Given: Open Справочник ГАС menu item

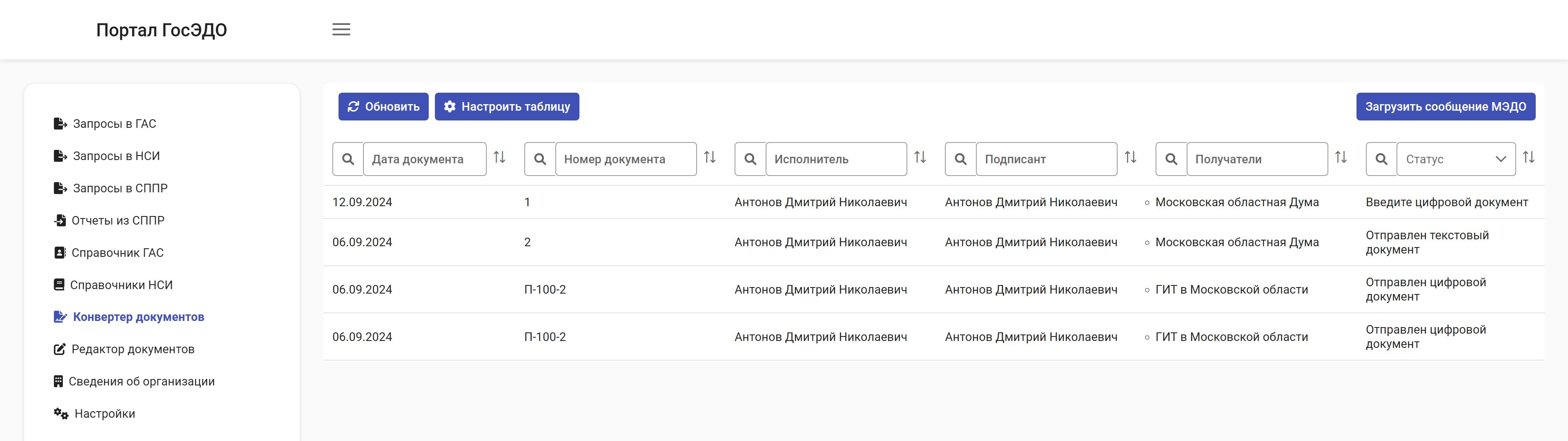Looking at the screenshot, I should [x=118, y=253].
